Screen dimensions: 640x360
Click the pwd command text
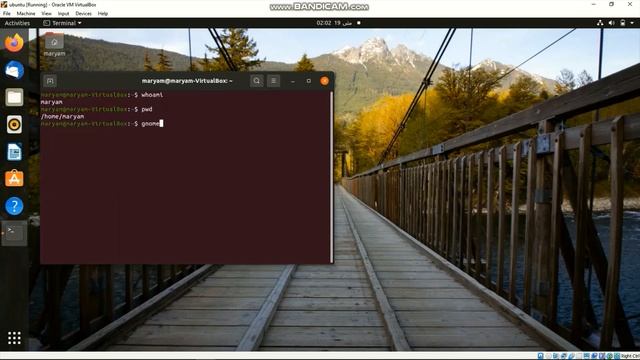coord(147,109)
